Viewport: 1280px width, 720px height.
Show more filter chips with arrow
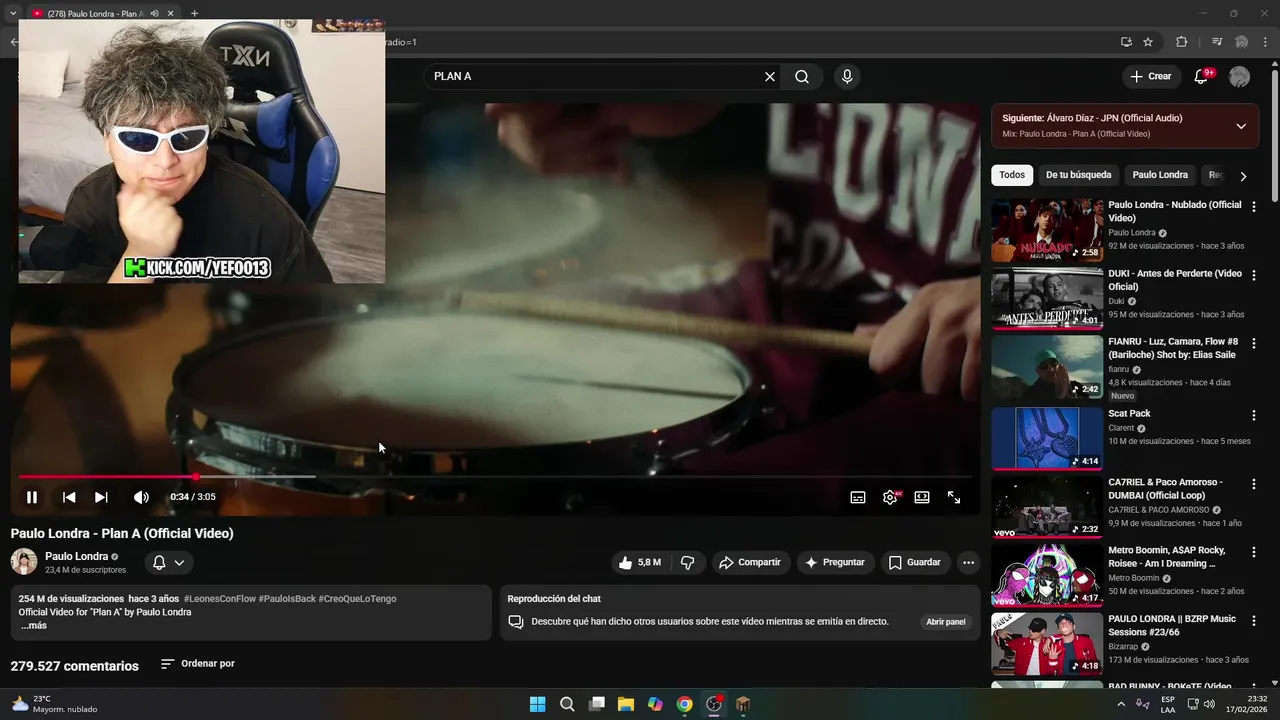tap(1243, 176)
